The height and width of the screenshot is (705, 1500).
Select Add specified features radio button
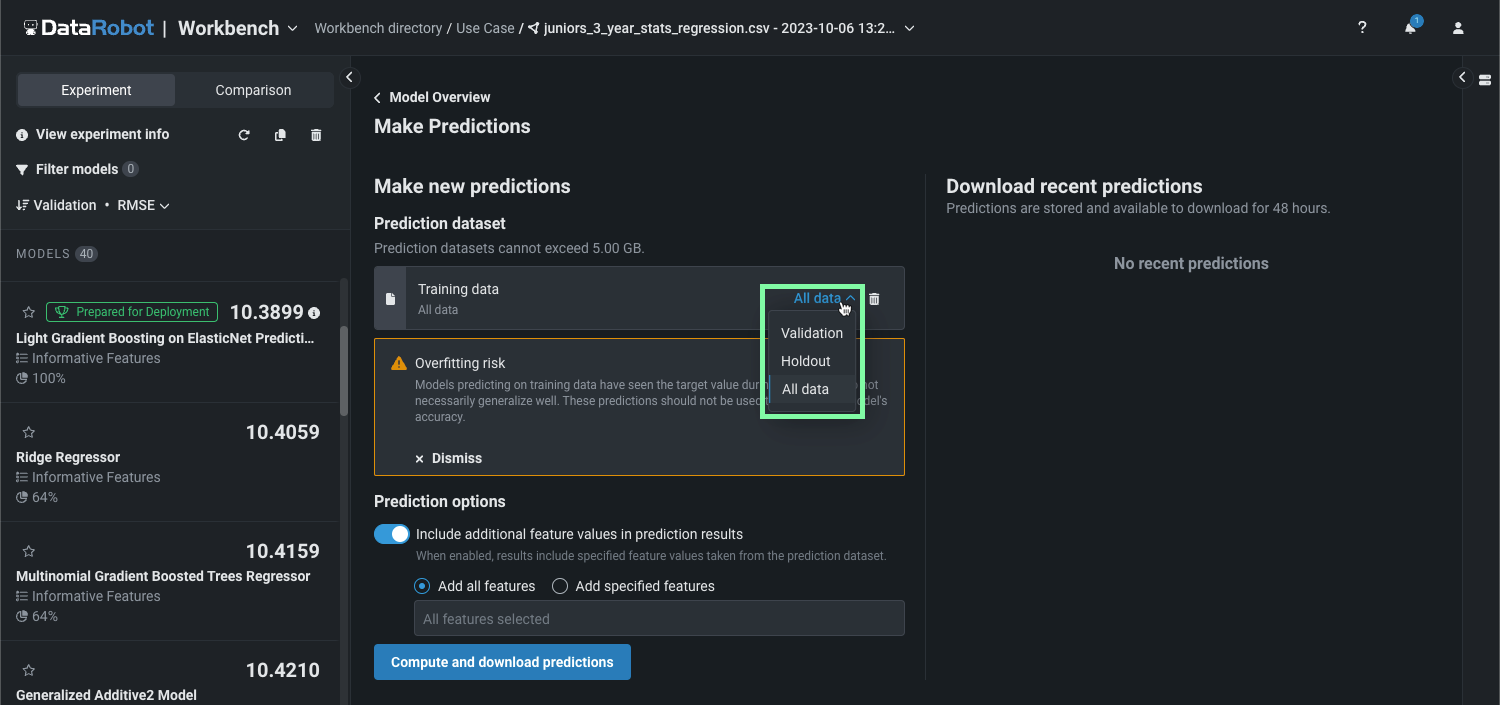[560, 586]
